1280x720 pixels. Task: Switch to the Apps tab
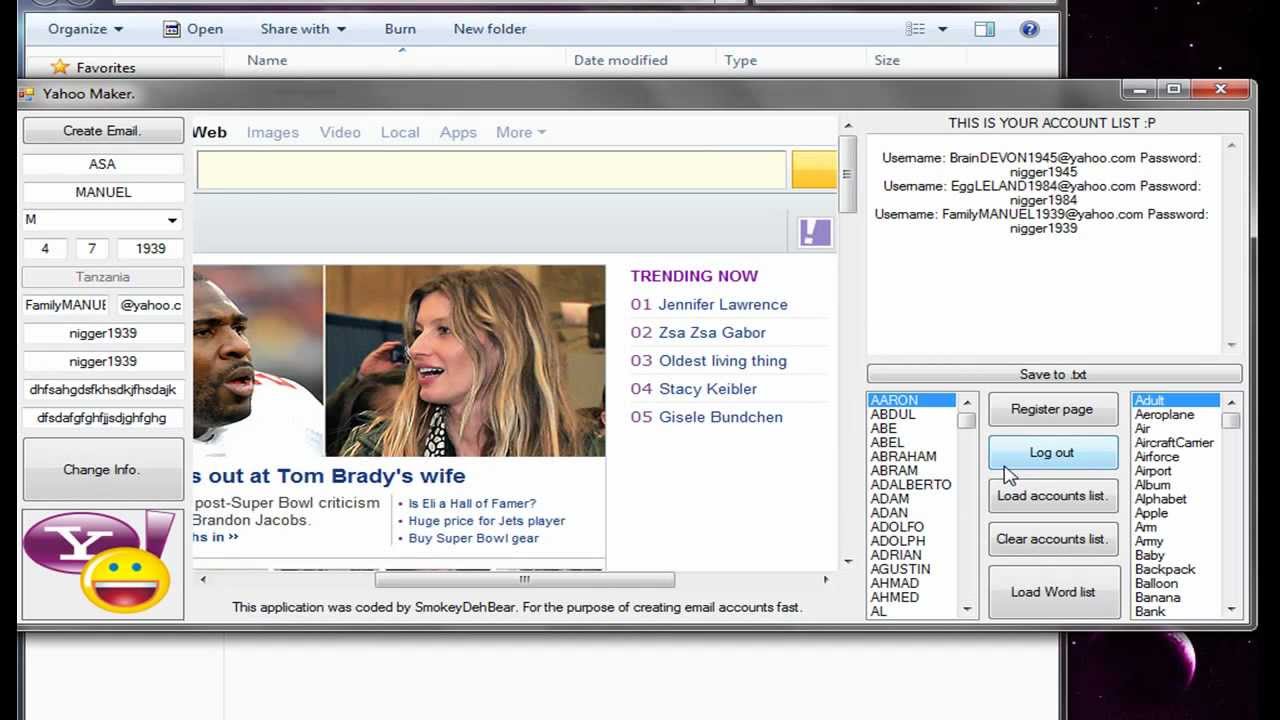[458, 132]
